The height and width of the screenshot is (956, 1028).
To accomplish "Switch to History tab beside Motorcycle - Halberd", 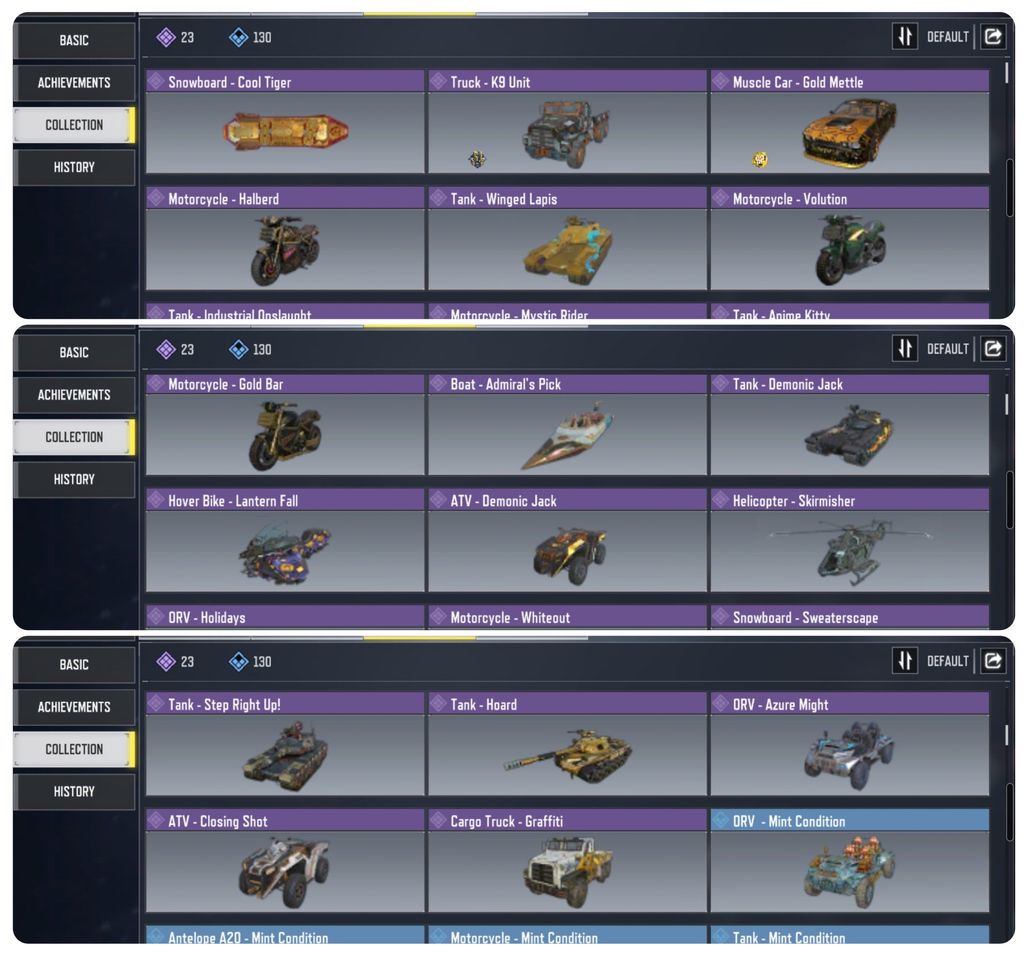I will point(74,167).
